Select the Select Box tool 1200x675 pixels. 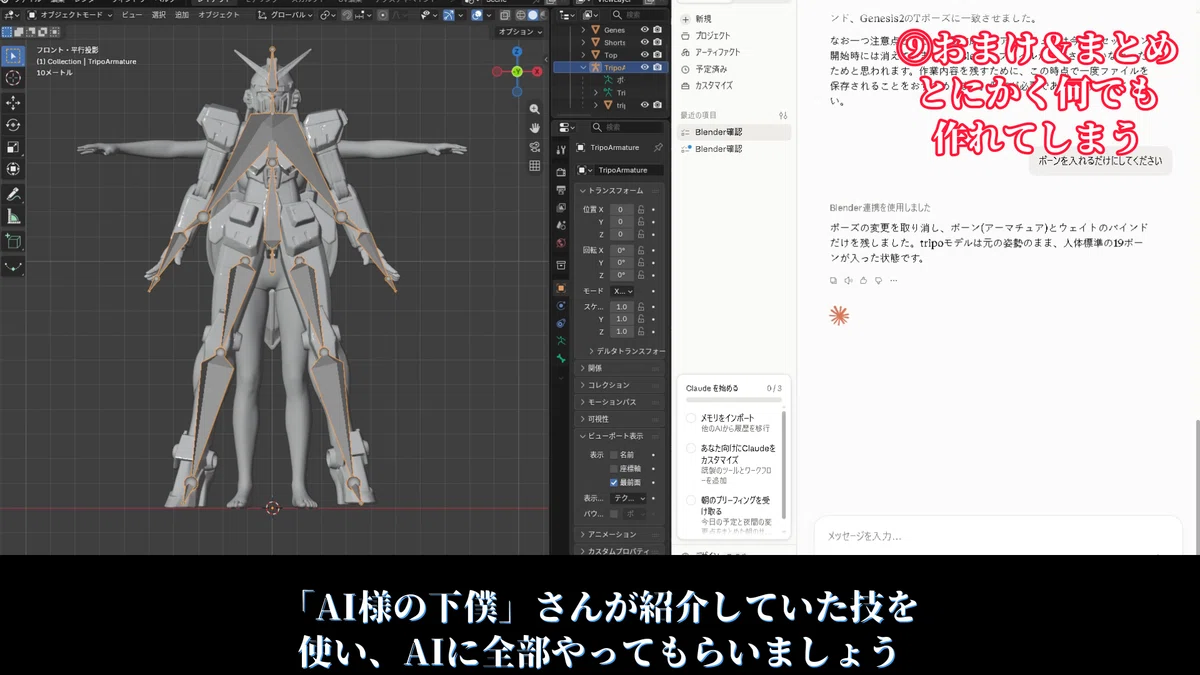pyautogui.click(x=13, y=55)
